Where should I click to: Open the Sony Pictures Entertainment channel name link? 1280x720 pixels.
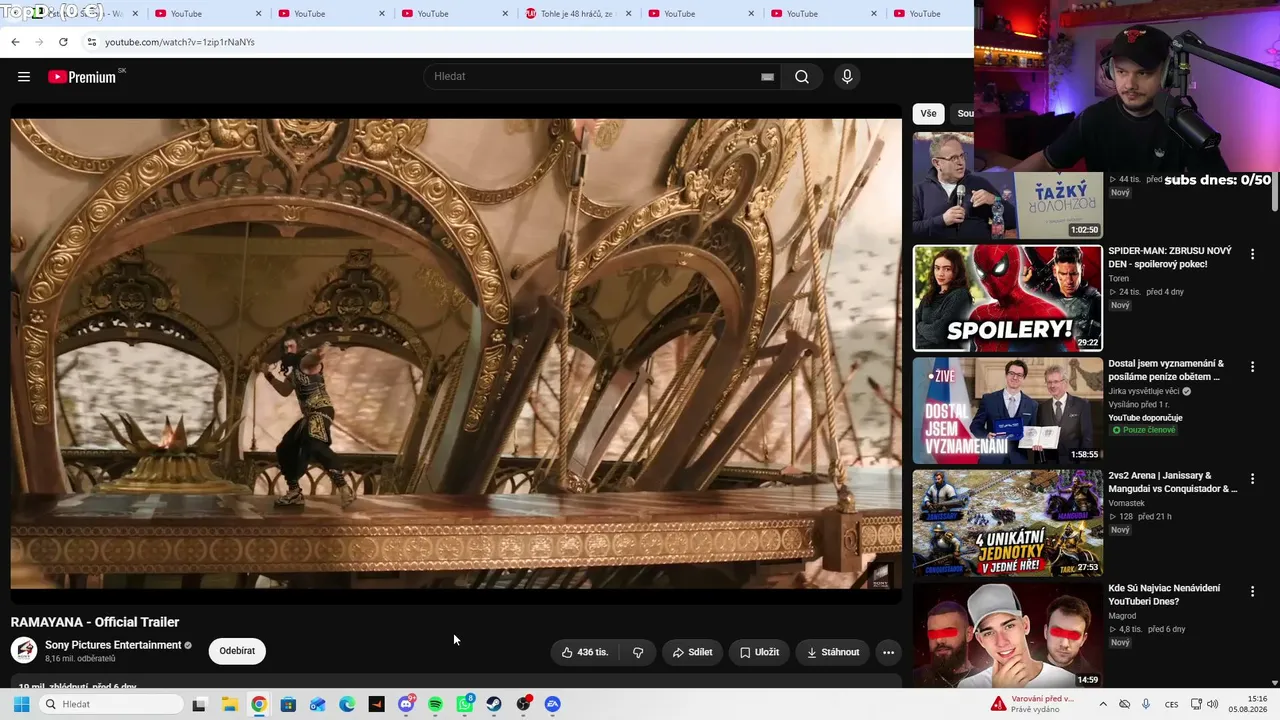coord(113,645)
